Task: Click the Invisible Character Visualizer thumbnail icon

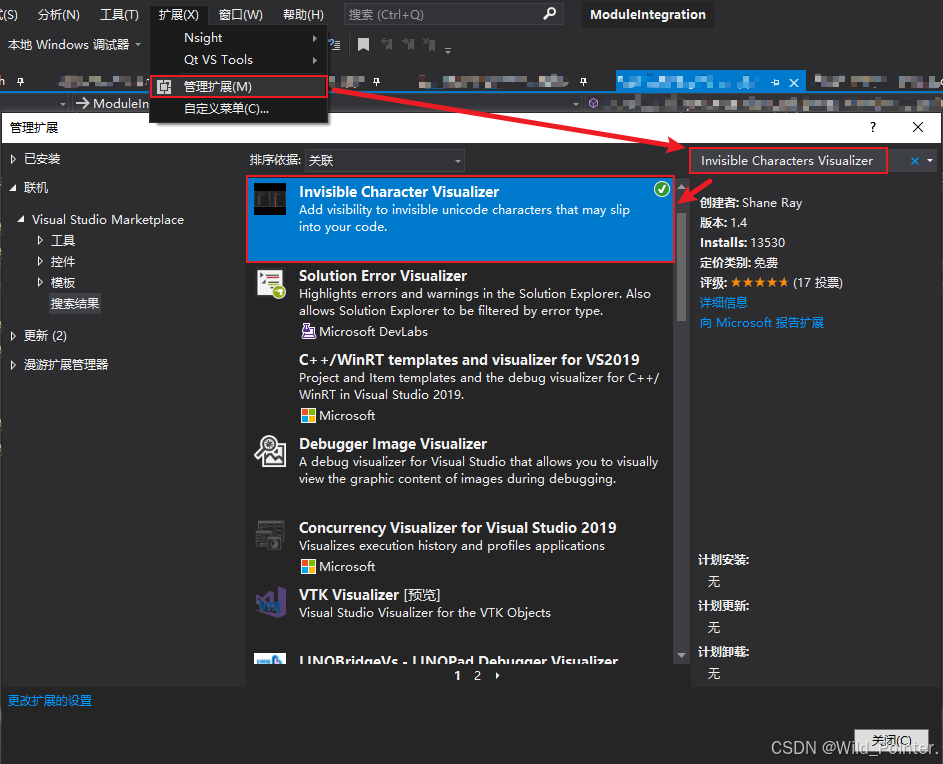Action: 270,199
